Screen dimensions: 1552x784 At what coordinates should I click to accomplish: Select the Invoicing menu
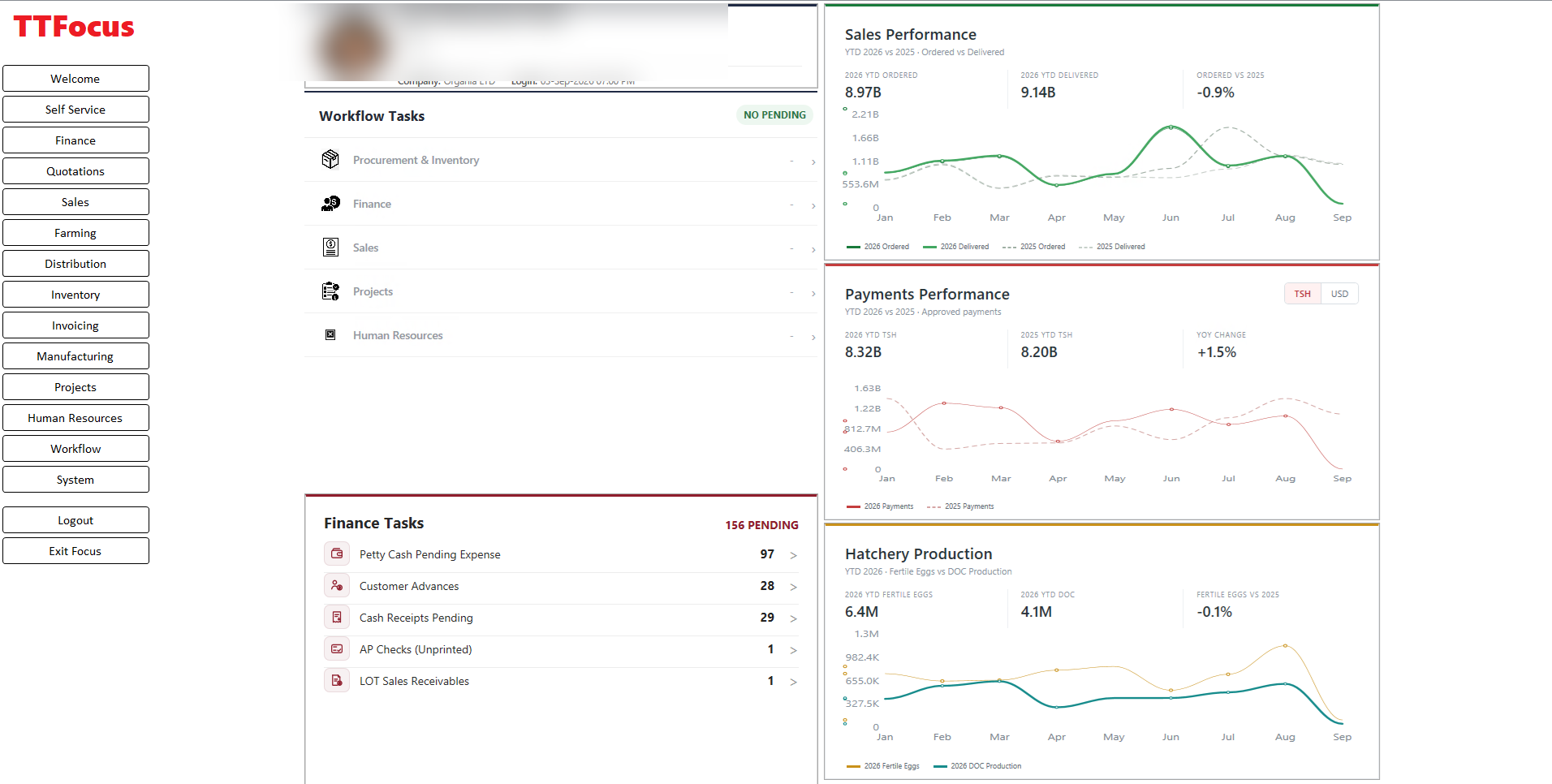click(x=75, y=325)
